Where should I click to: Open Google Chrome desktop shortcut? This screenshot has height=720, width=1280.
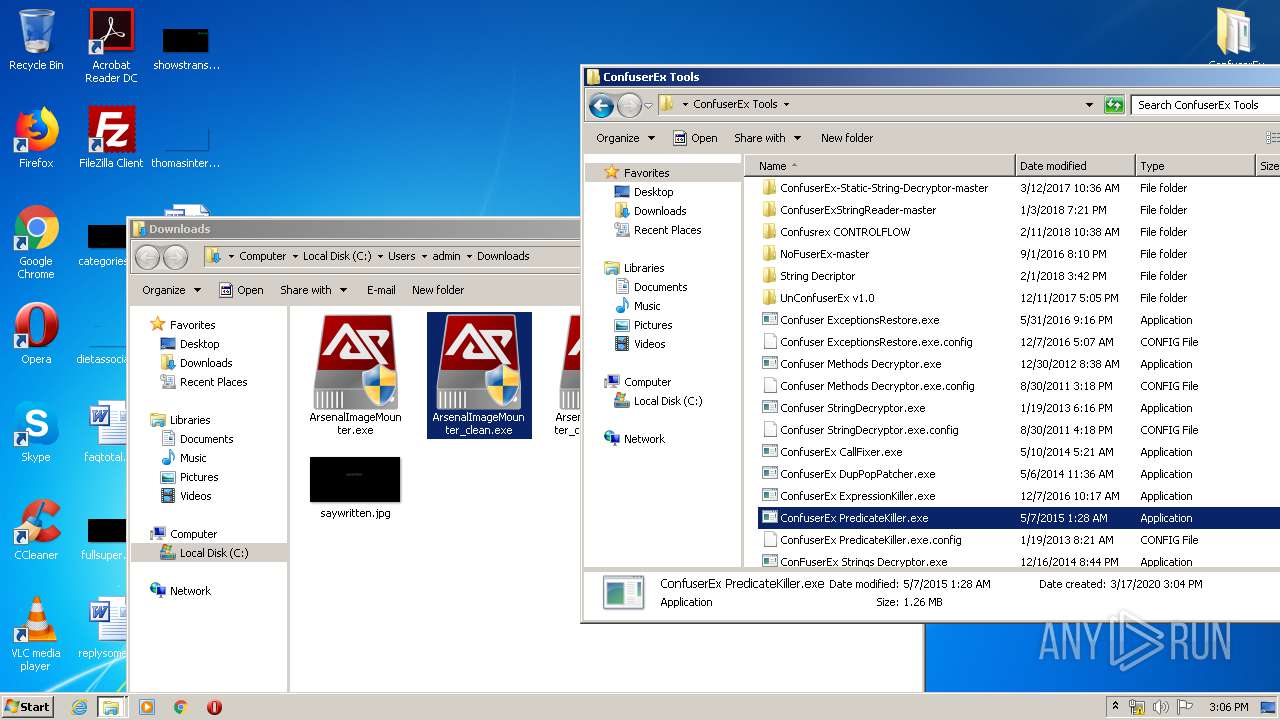(36, 243)
